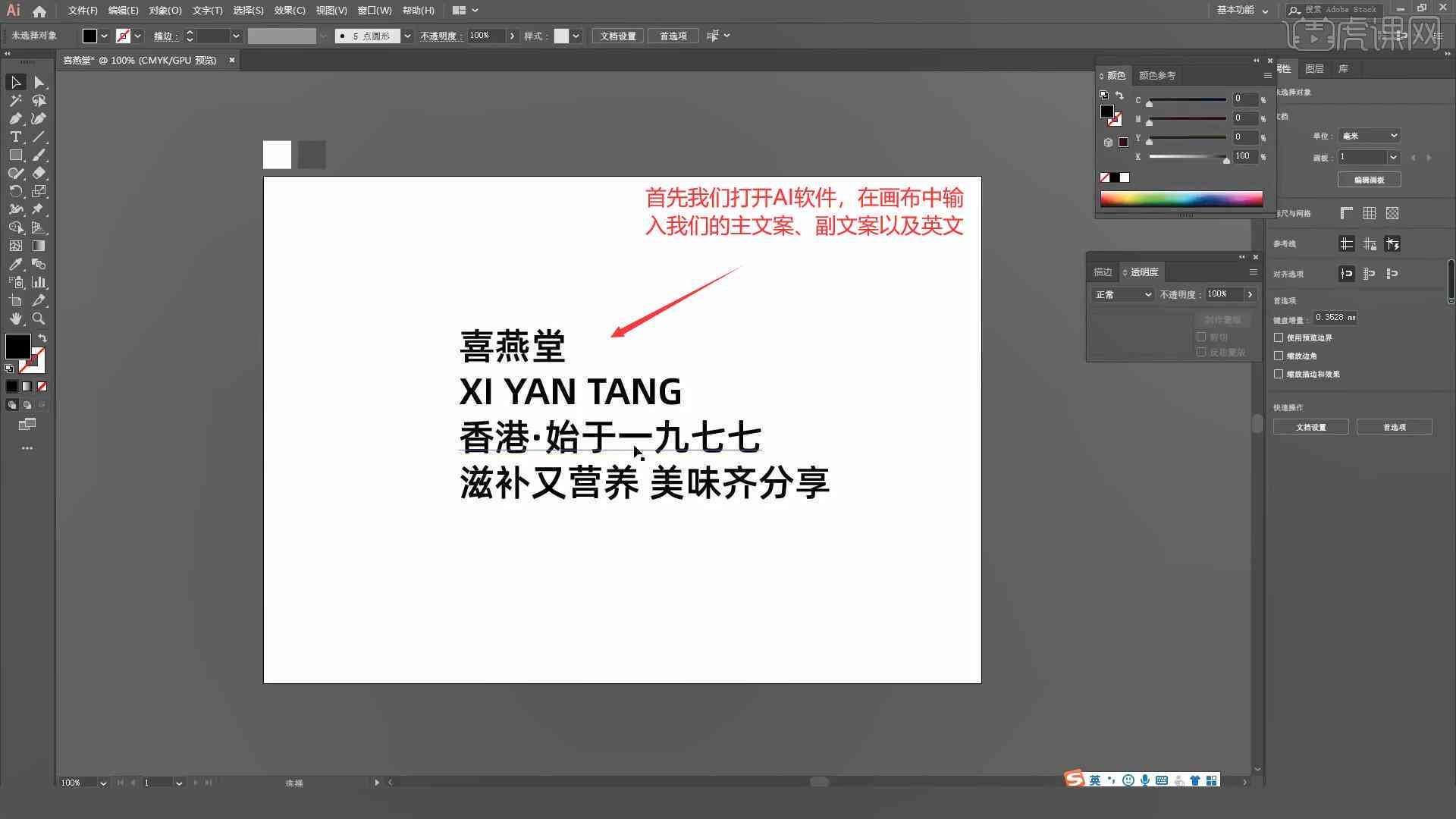Screen dimensions: 1456x819
Task: Select the Eyedropper tool
Action: point(14,263)
